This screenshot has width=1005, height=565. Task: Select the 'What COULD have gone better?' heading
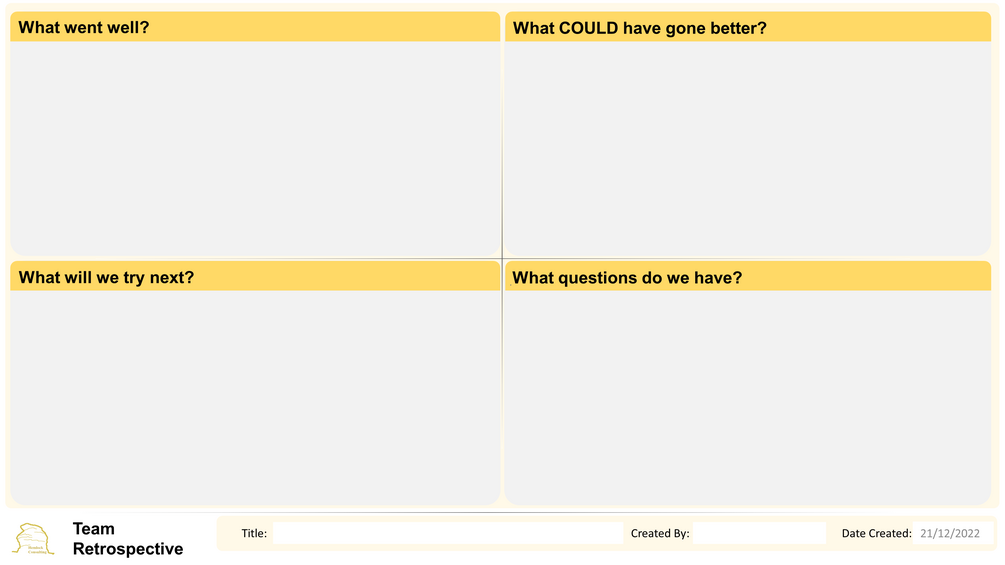pyautogui.click(x=639, y=28)
